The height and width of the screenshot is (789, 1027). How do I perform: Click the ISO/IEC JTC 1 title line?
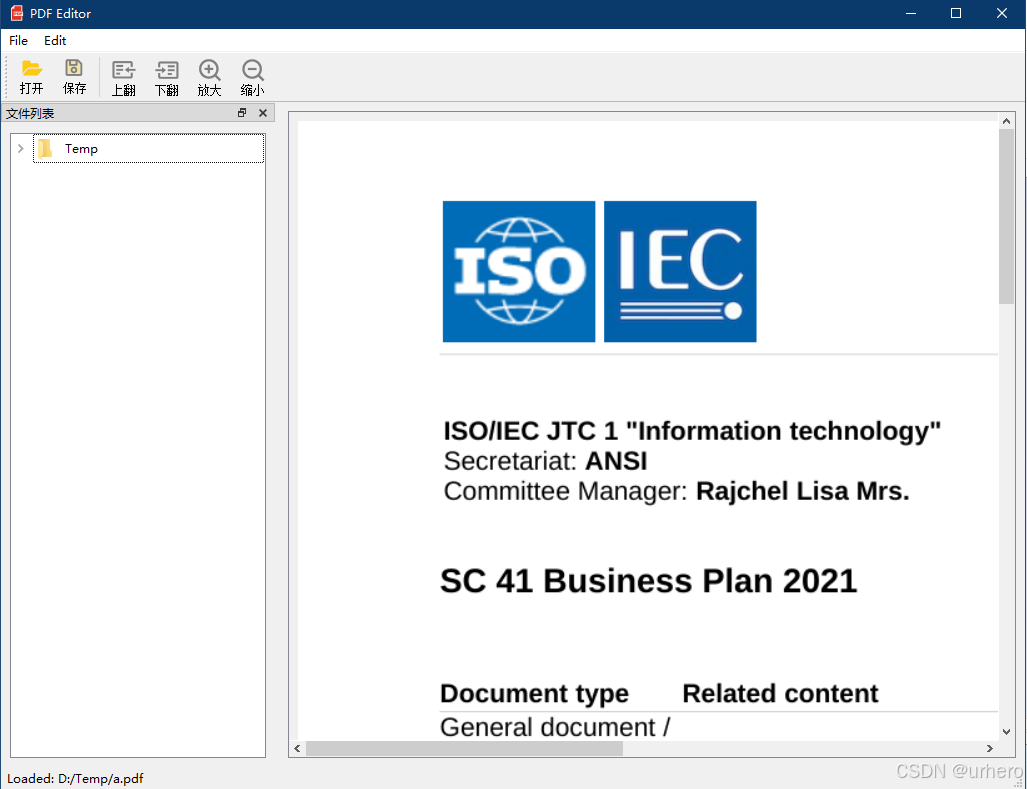692,431
